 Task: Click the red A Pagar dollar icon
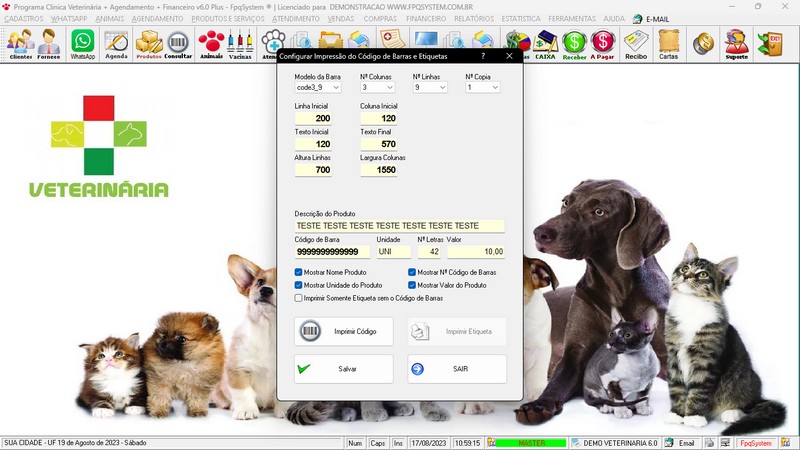[603, 44]
